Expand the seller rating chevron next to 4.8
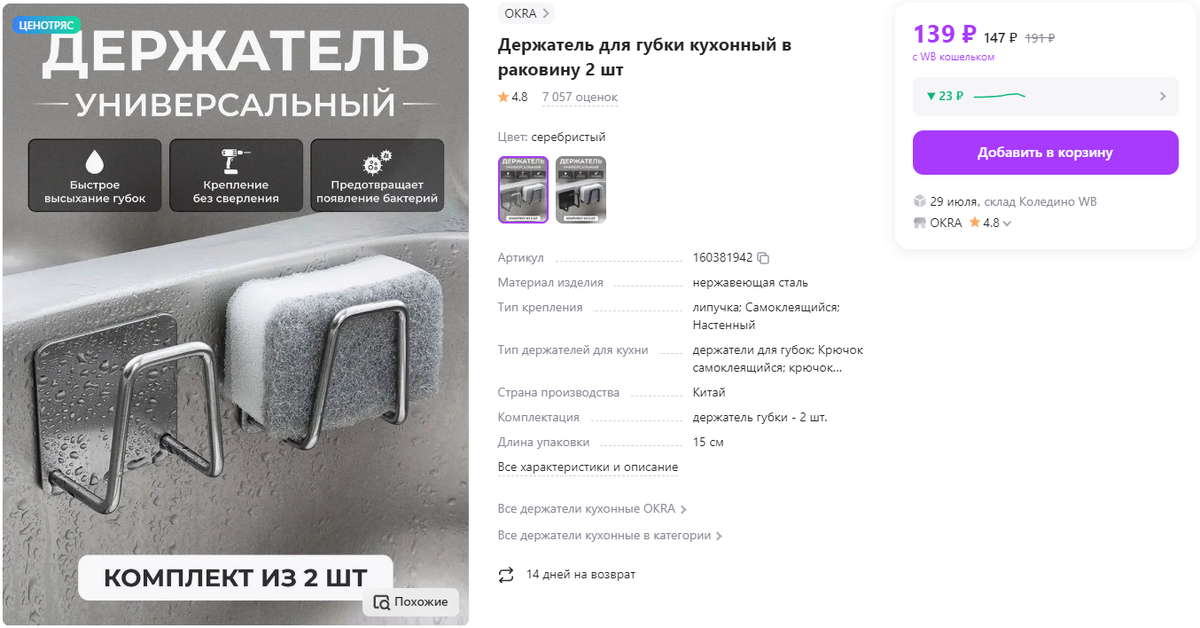 coord(1007,224)
